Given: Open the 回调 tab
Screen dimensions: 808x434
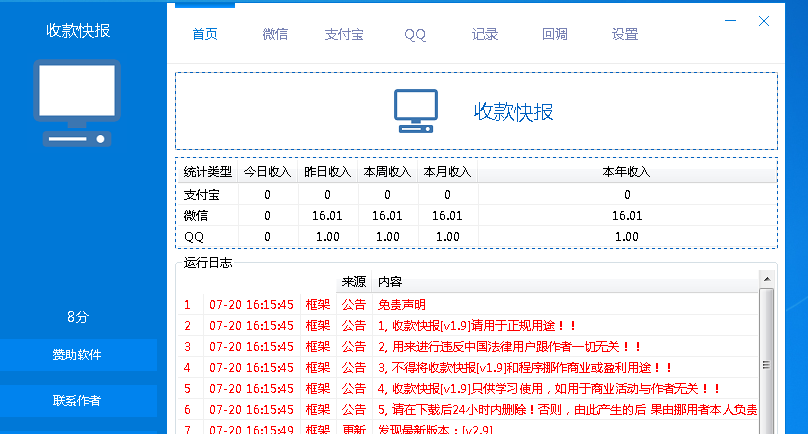Looking at the screenshot, I should [x=554, y=35].
